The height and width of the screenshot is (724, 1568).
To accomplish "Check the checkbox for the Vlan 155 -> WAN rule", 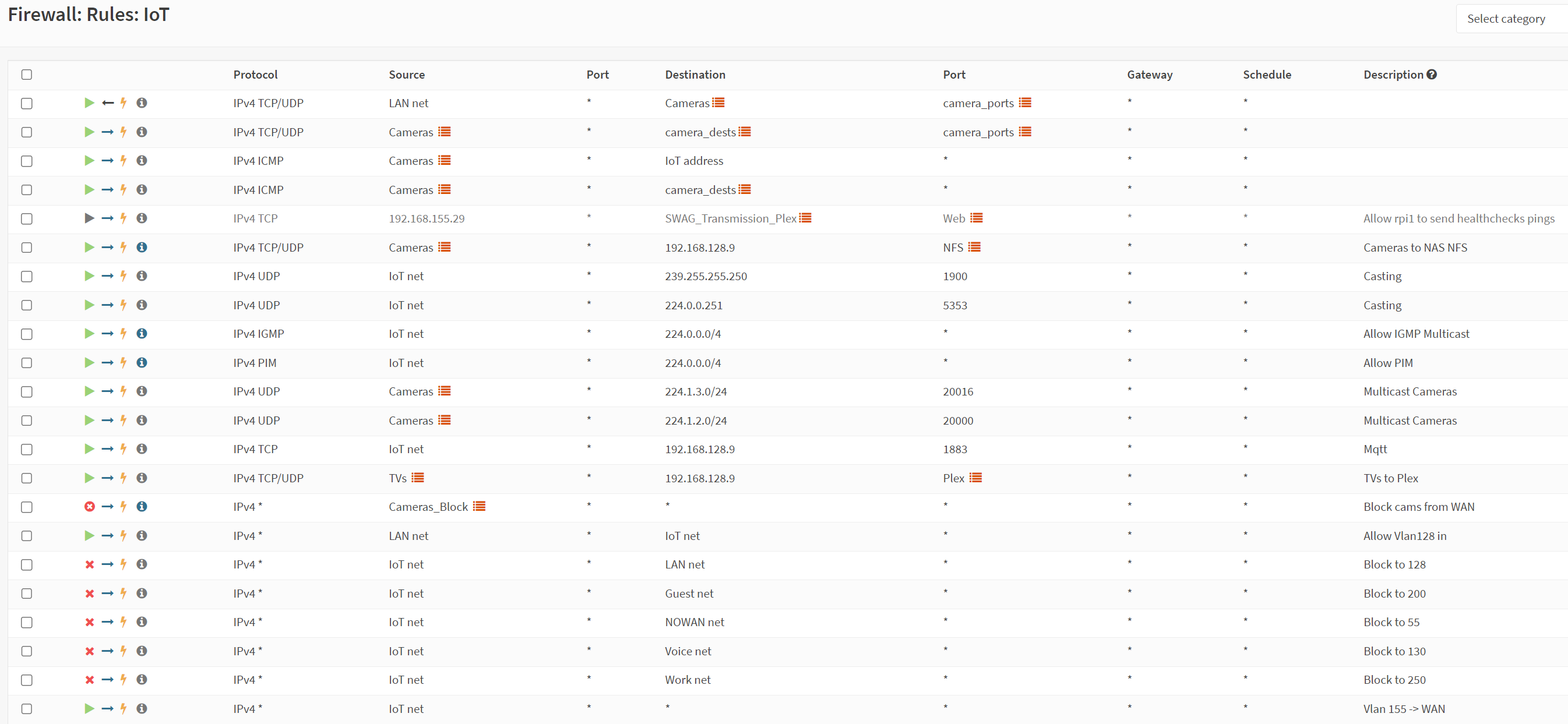I will 27,709.
